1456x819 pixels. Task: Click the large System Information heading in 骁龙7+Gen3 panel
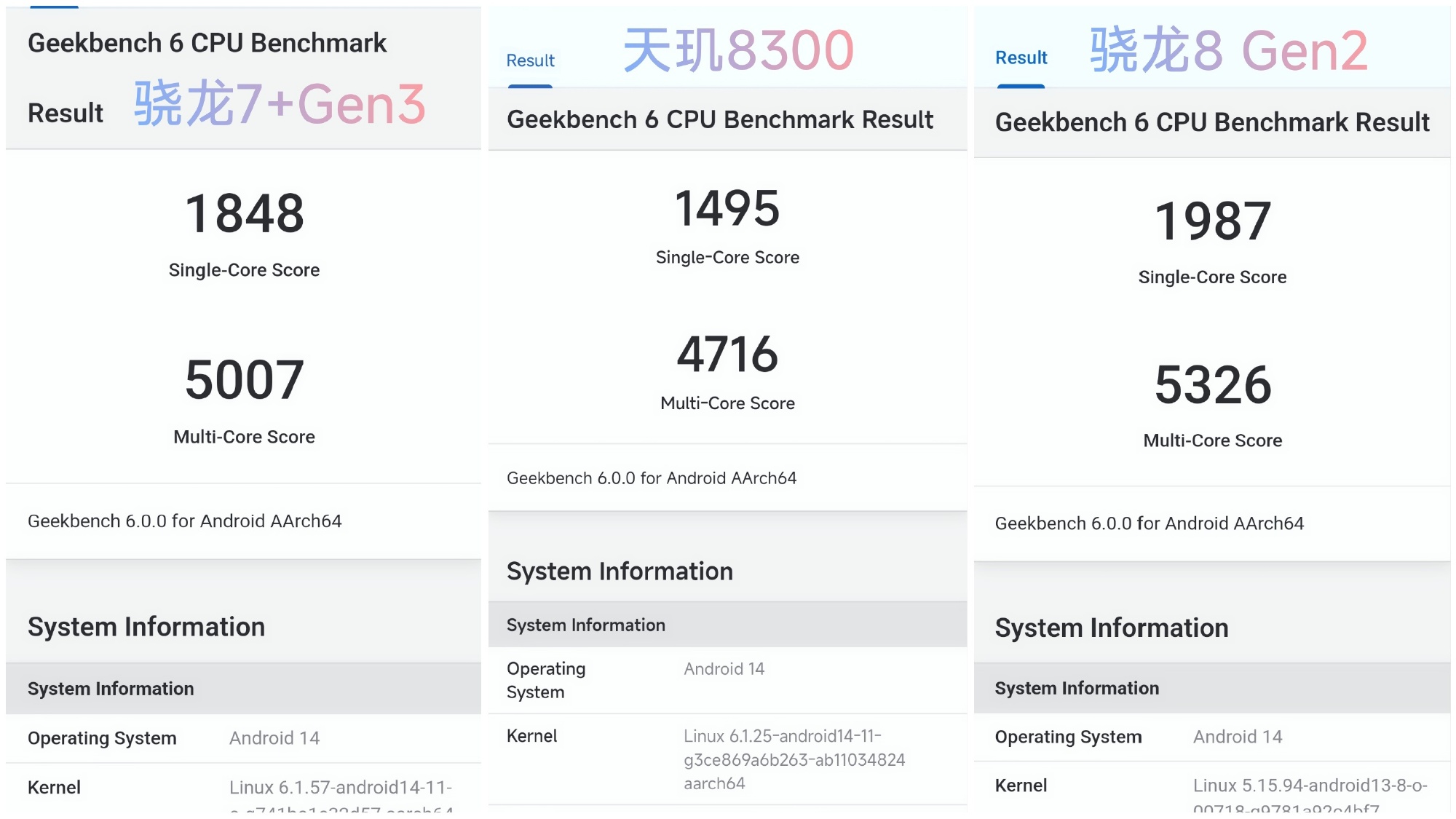pyautogui.click(x=146, y=627)
